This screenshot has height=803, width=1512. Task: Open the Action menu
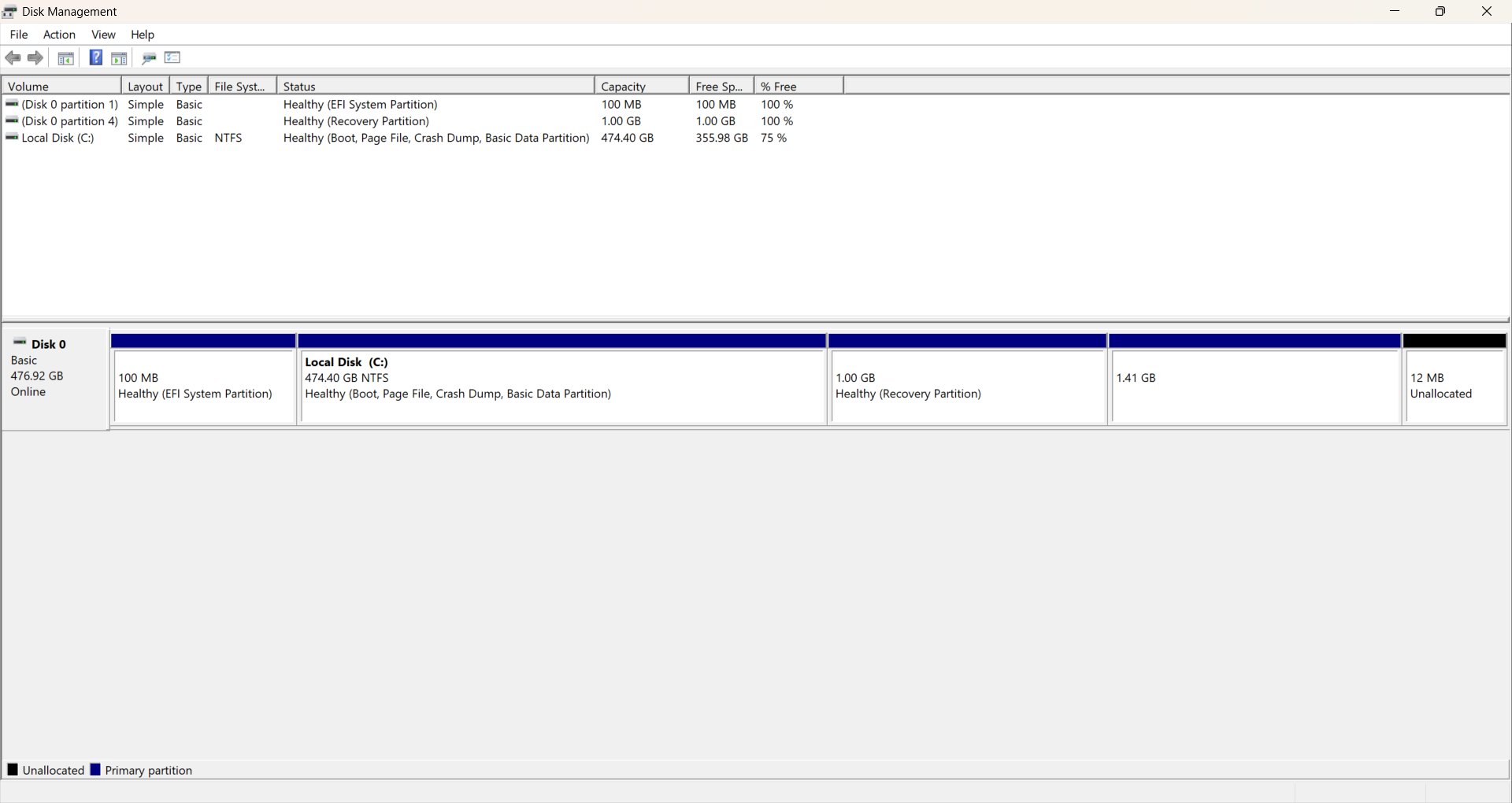(59, 35)
